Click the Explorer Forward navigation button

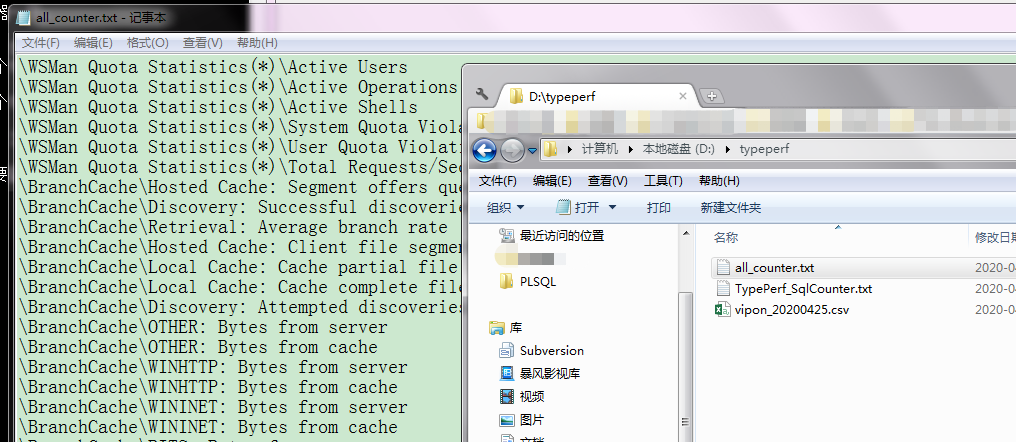pyautogui.click(x=512, y=150)
